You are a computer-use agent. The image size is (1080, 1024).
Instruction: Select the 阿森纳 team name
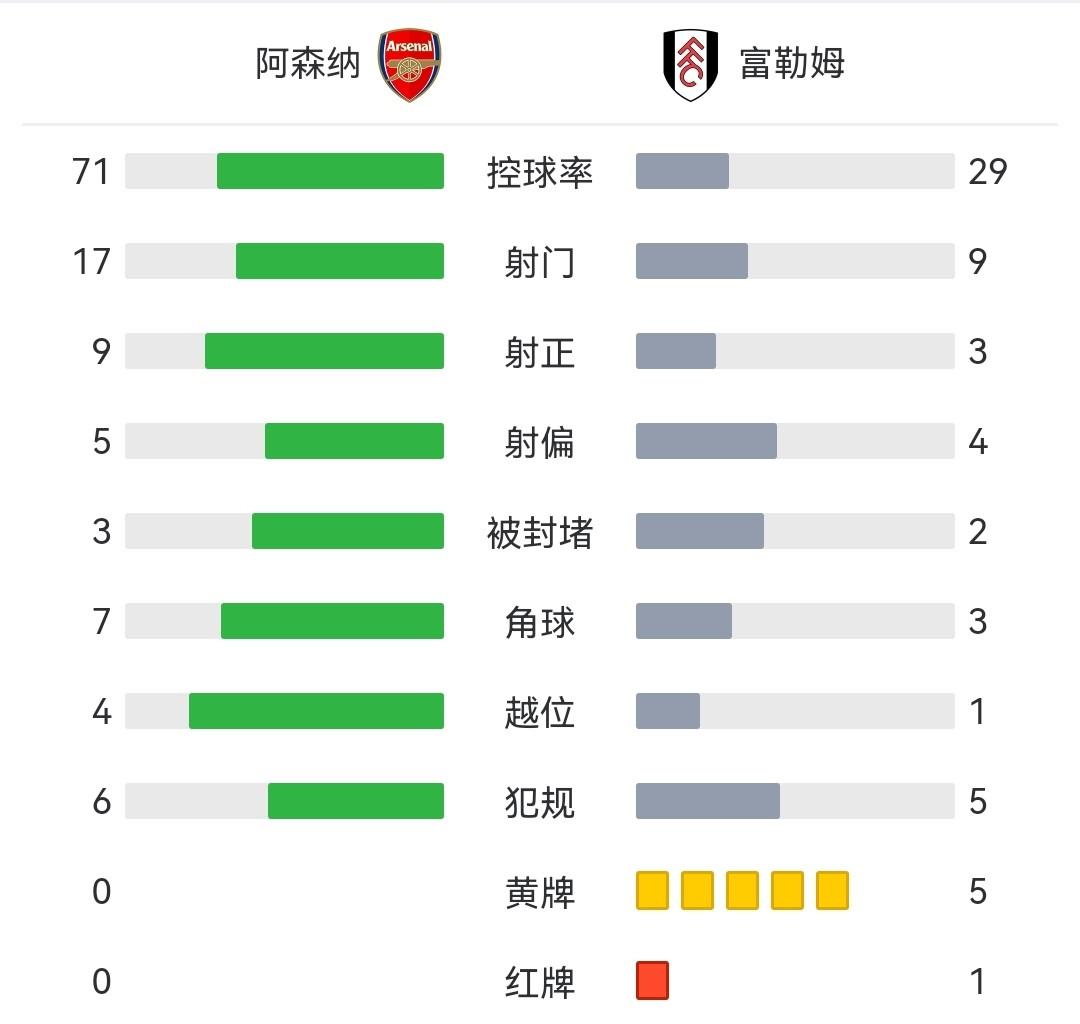click(x=307, y=64)
